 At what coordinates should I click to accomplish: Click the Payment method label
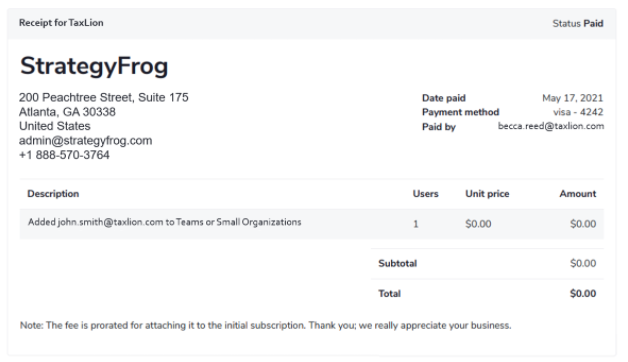(461, 112)
